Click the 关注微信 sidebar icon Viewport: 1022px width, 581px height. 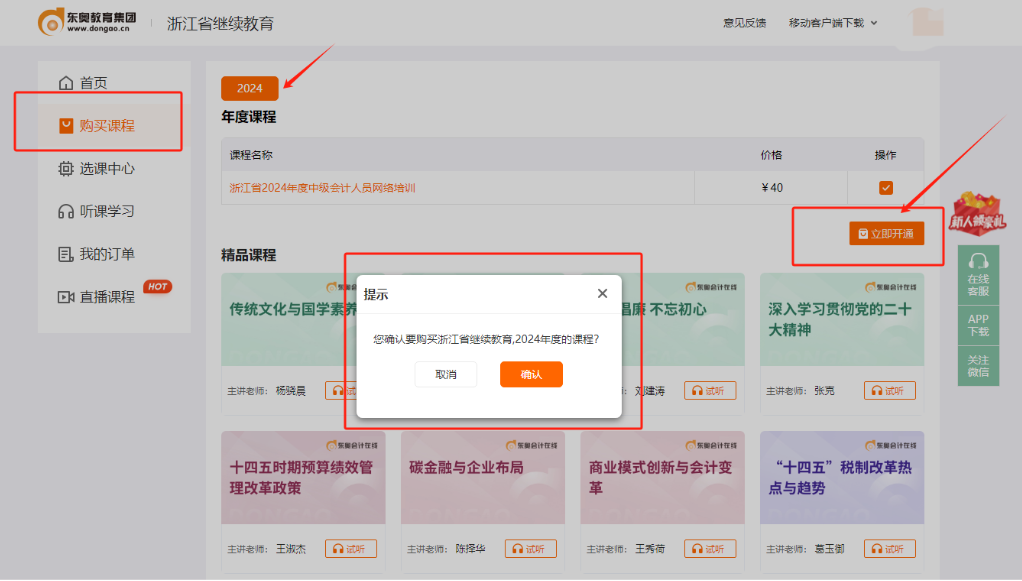978,366
